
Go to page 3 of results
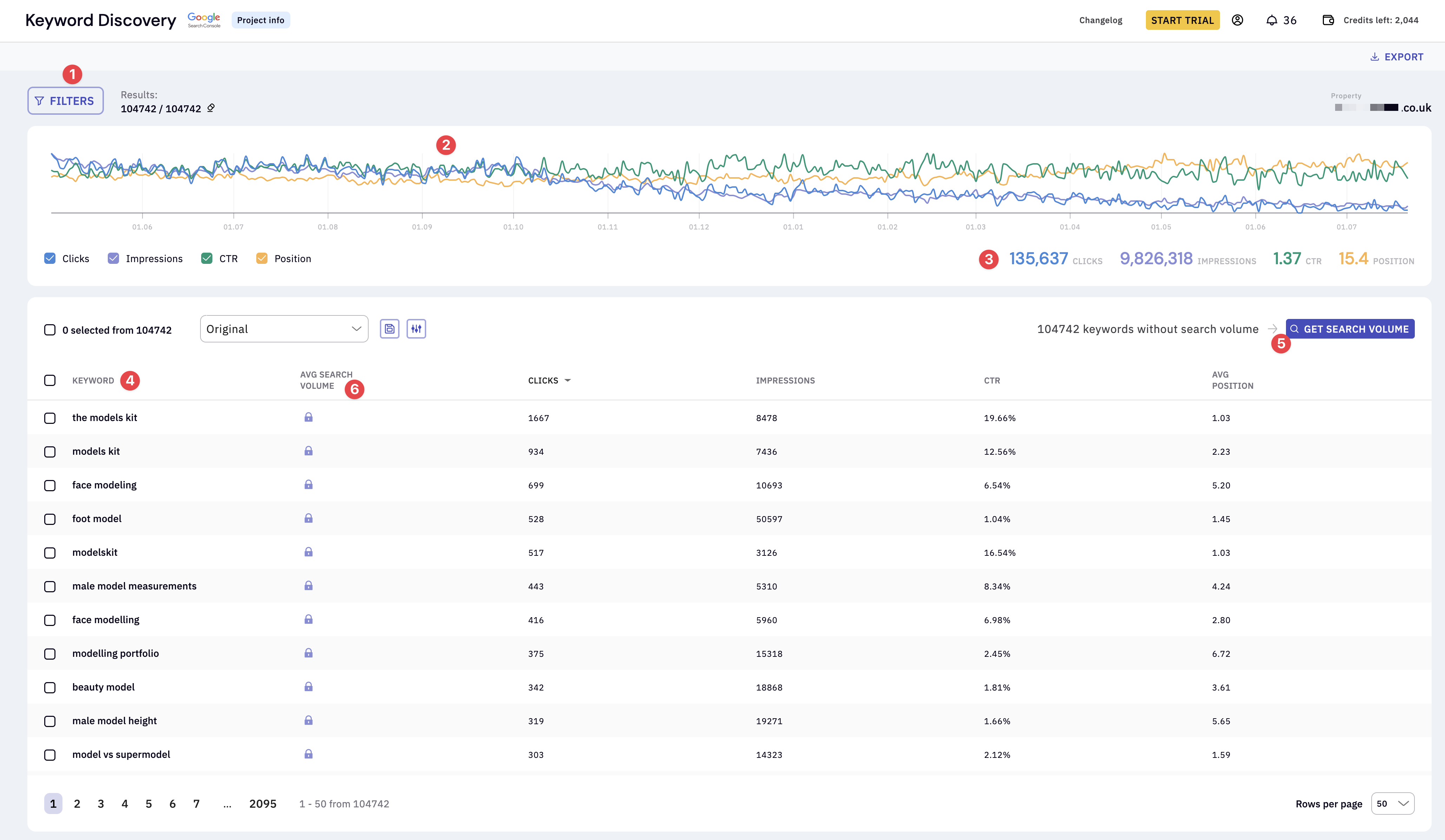point(101,803)
